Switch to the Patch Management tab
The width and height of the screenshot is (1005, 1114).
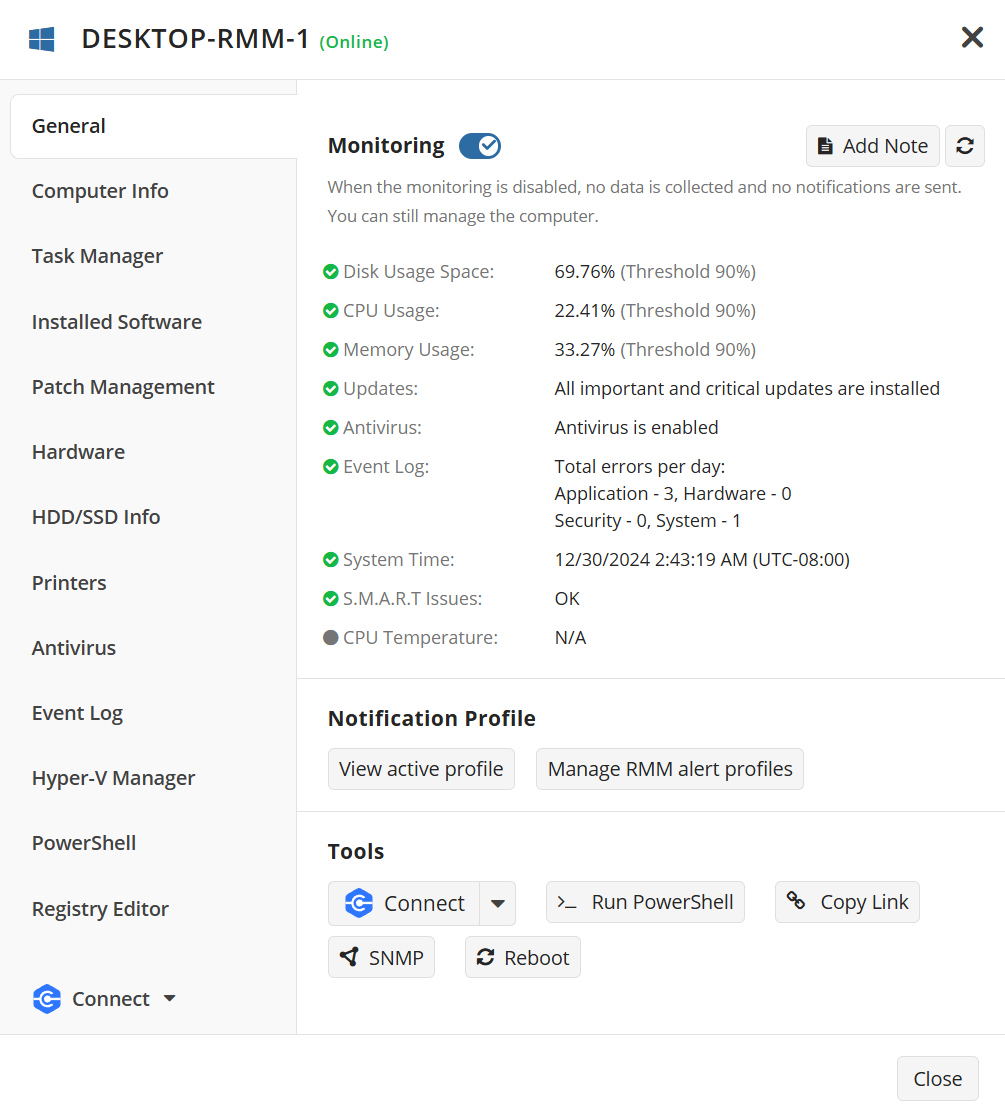click(x=123, y=387)
